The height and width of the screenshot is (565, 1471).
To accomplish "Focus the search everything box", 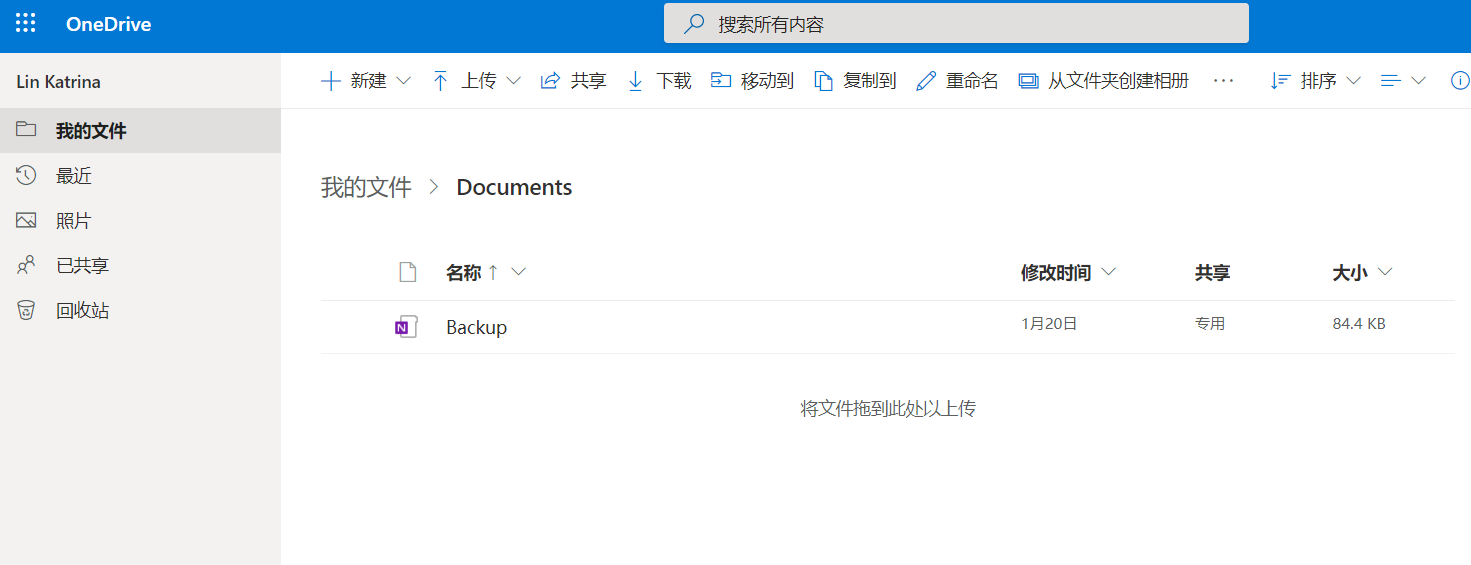I will pyautogui.click(x=956, y=24).
